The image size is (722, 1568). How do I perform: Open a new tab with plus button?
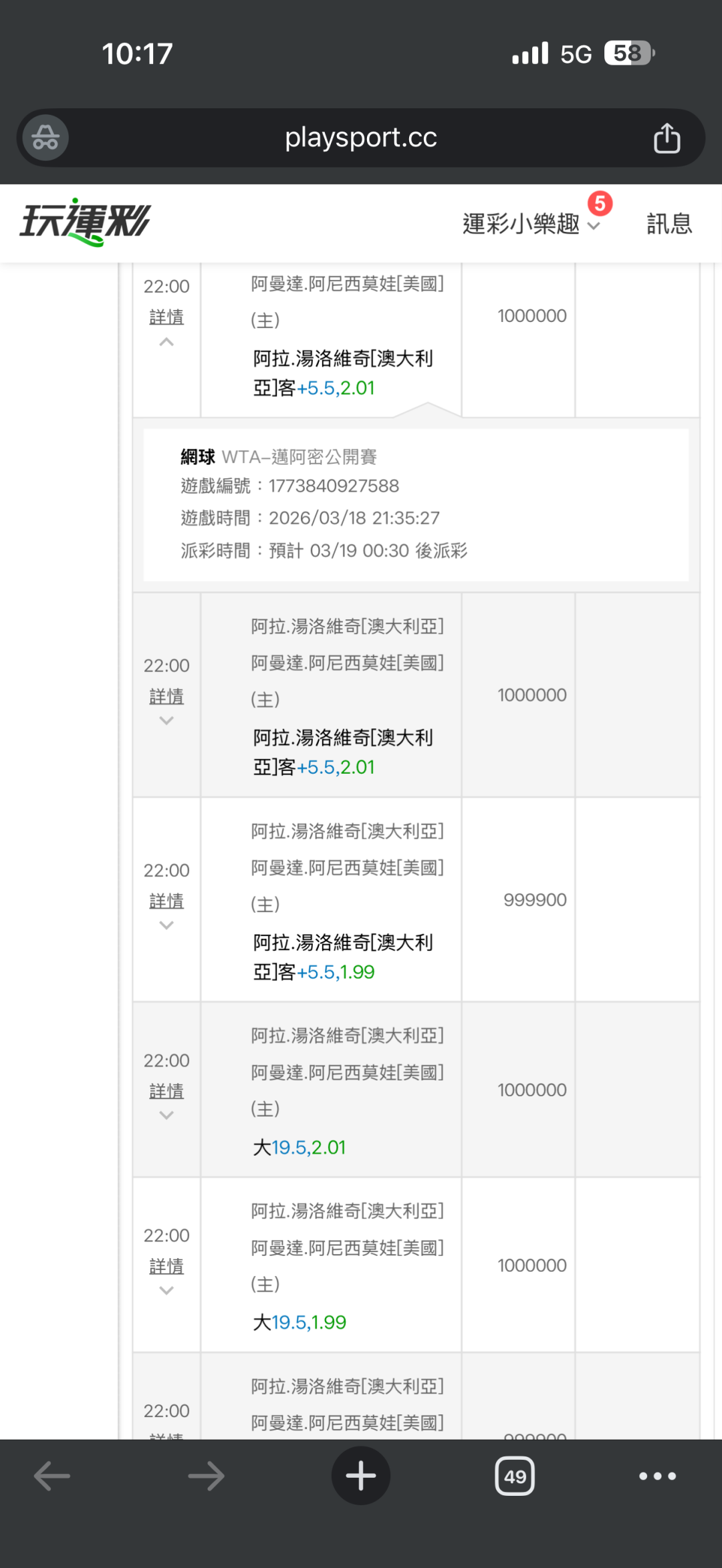point(361,1476)
